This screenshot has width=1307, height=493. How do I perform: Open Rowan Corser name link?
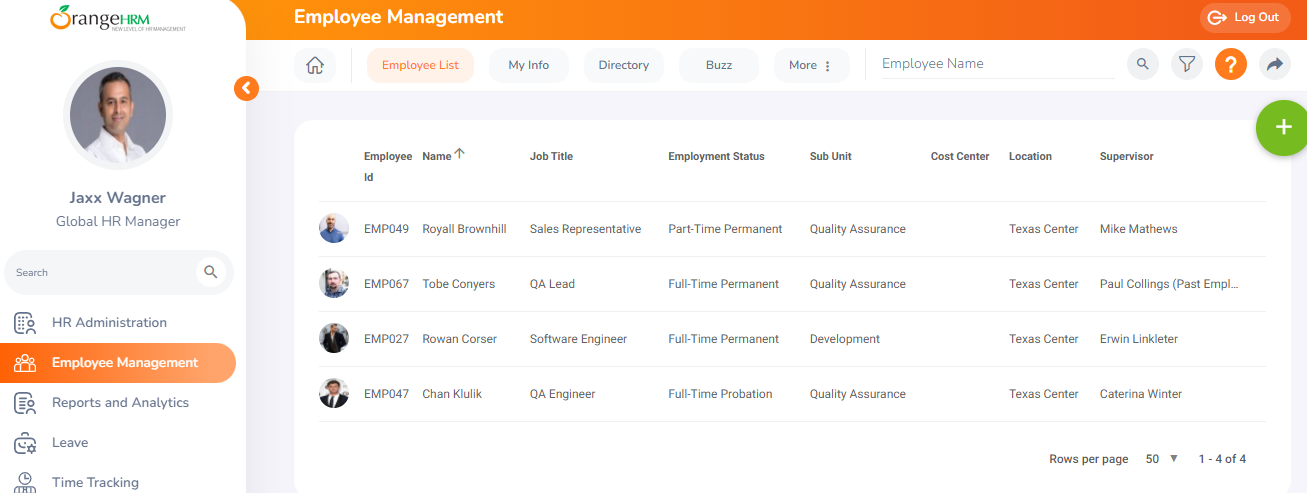click(459, 339)
